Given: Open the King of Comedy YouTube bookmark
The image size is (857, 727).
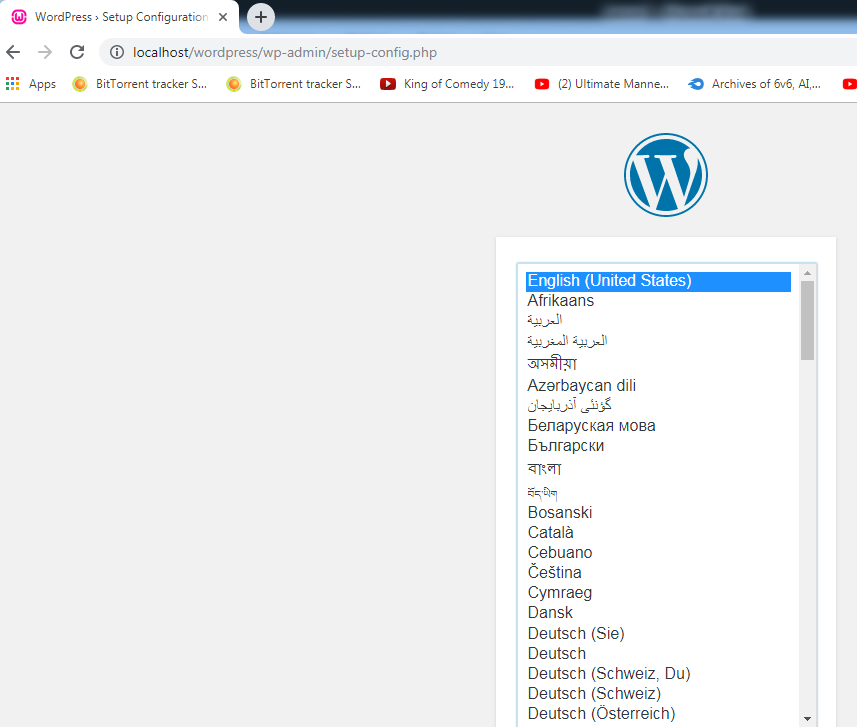Looking at the screenshot, I should click(447, 84).
